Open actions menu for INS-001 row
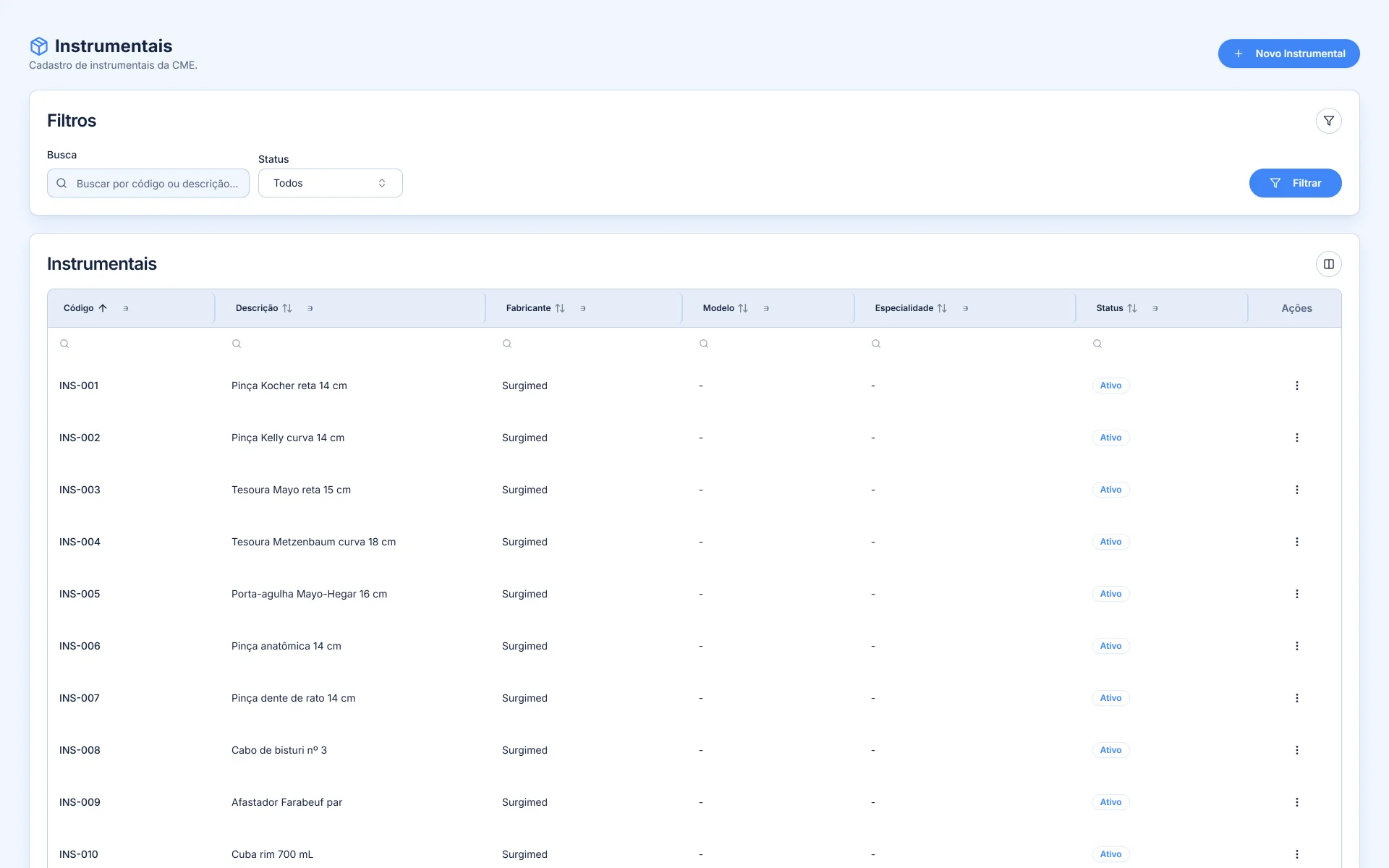1389x868 pixels. pyautogui.click(x=1296, y=386)
